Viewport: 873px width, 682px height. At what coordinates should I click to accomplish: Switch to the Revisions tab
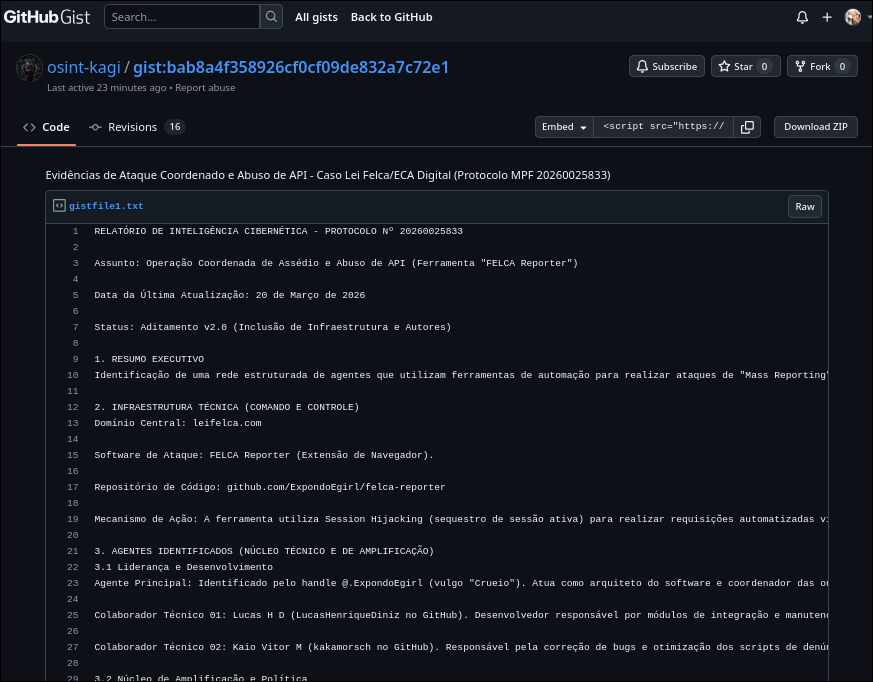coord(136,127)
